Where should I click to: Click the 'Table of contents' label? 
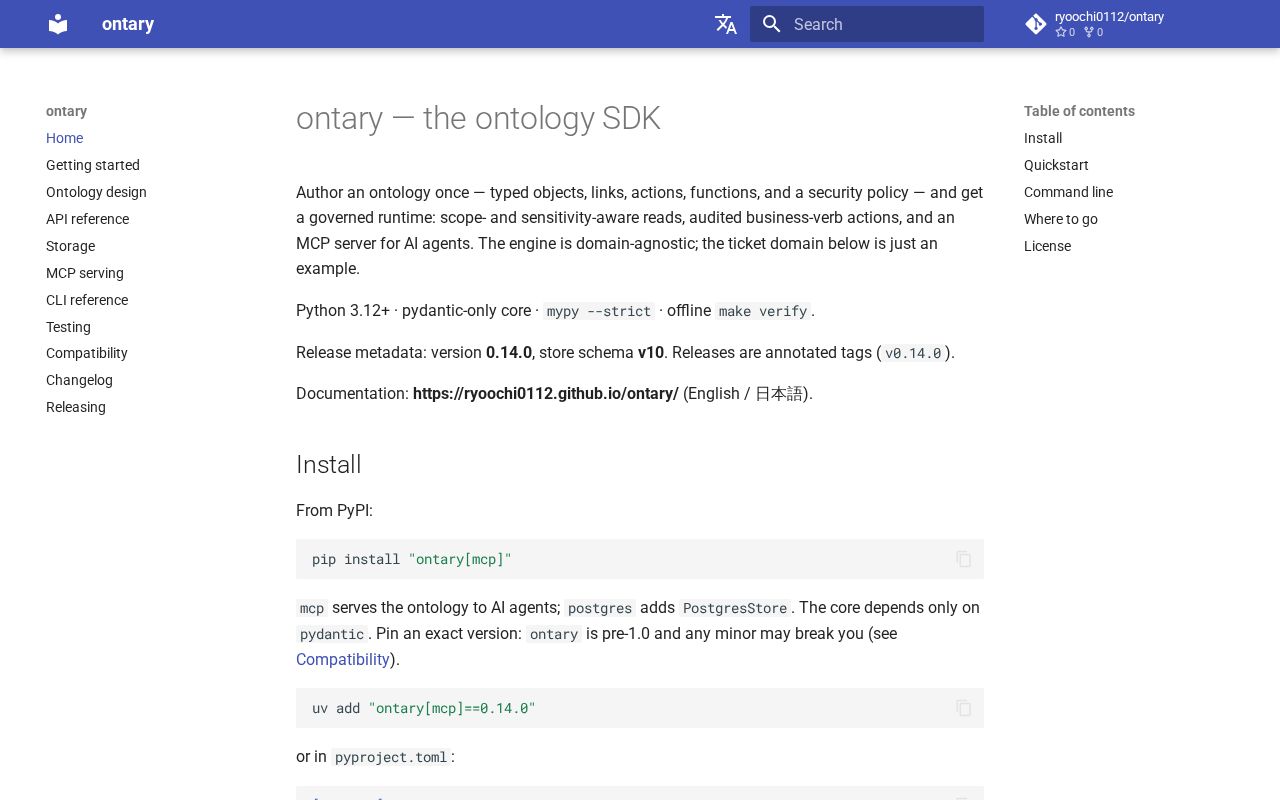(1079, 111)
